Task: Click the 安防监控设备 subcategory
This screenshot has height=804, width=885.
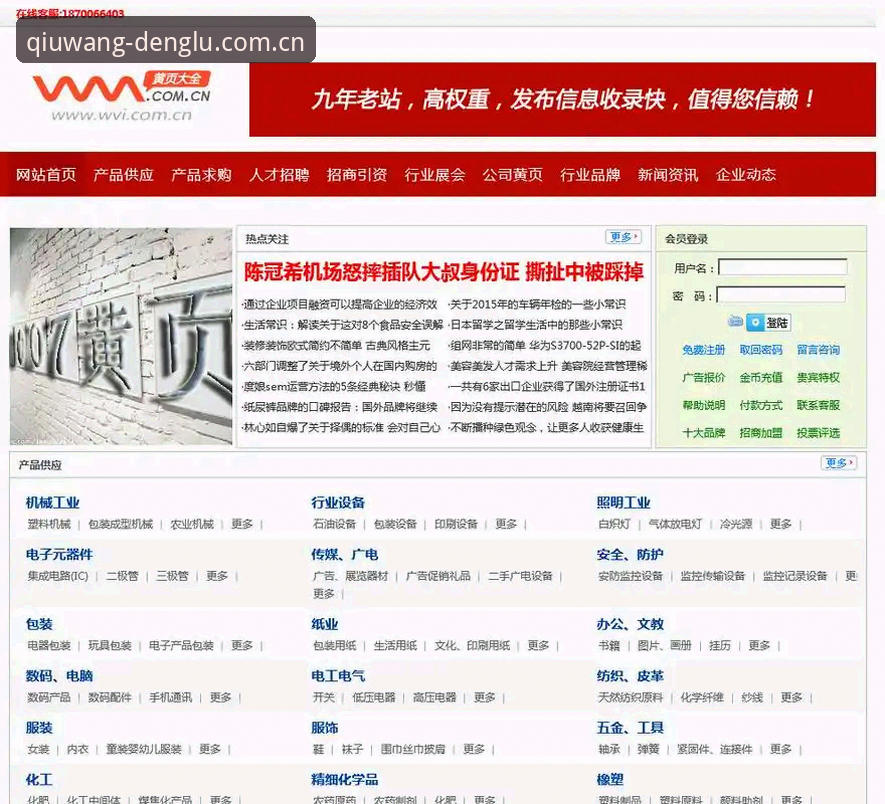Action: click(630, 576)
